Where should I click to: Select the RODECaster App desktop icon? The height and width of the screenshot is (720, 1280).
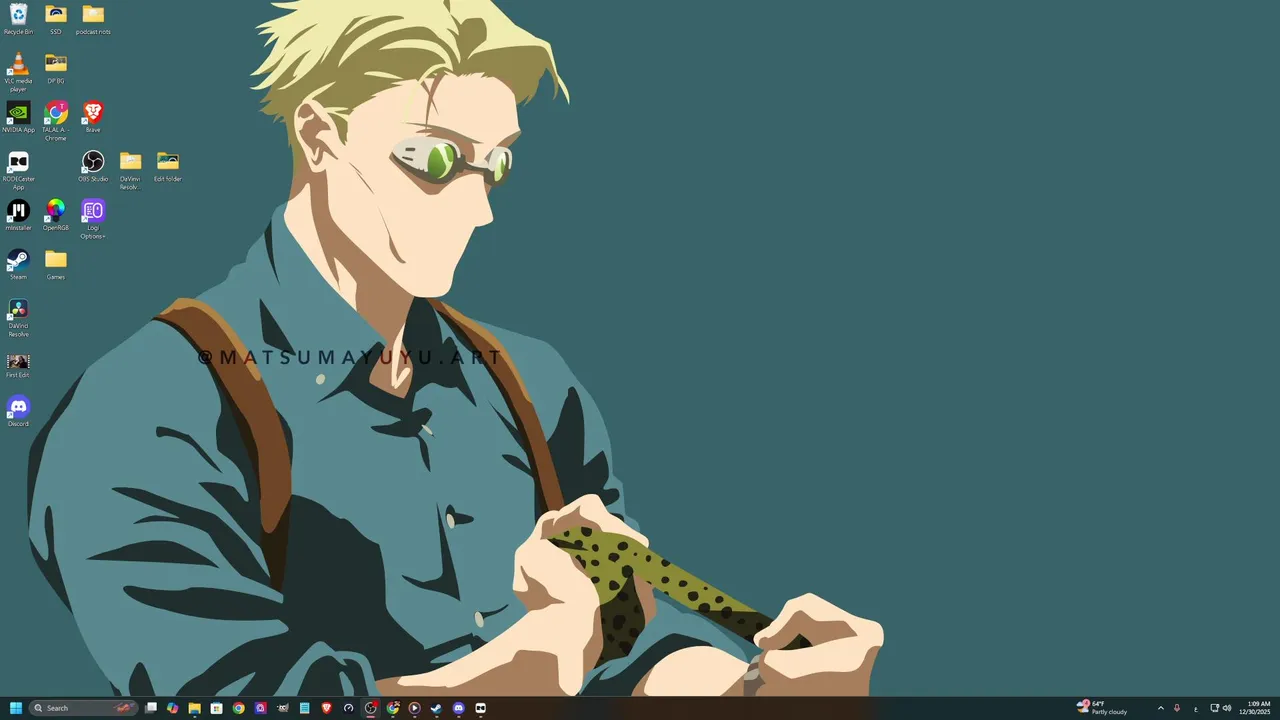(x=18, y=170)
